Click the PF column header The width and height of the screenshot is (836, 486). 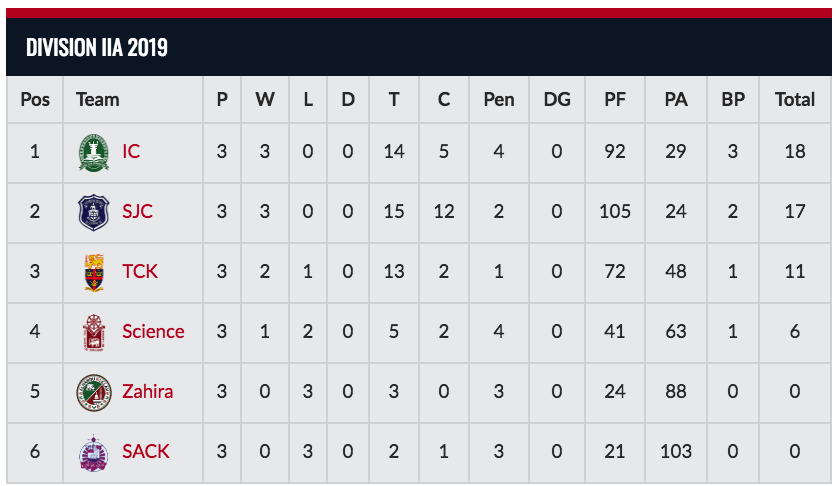615,100
